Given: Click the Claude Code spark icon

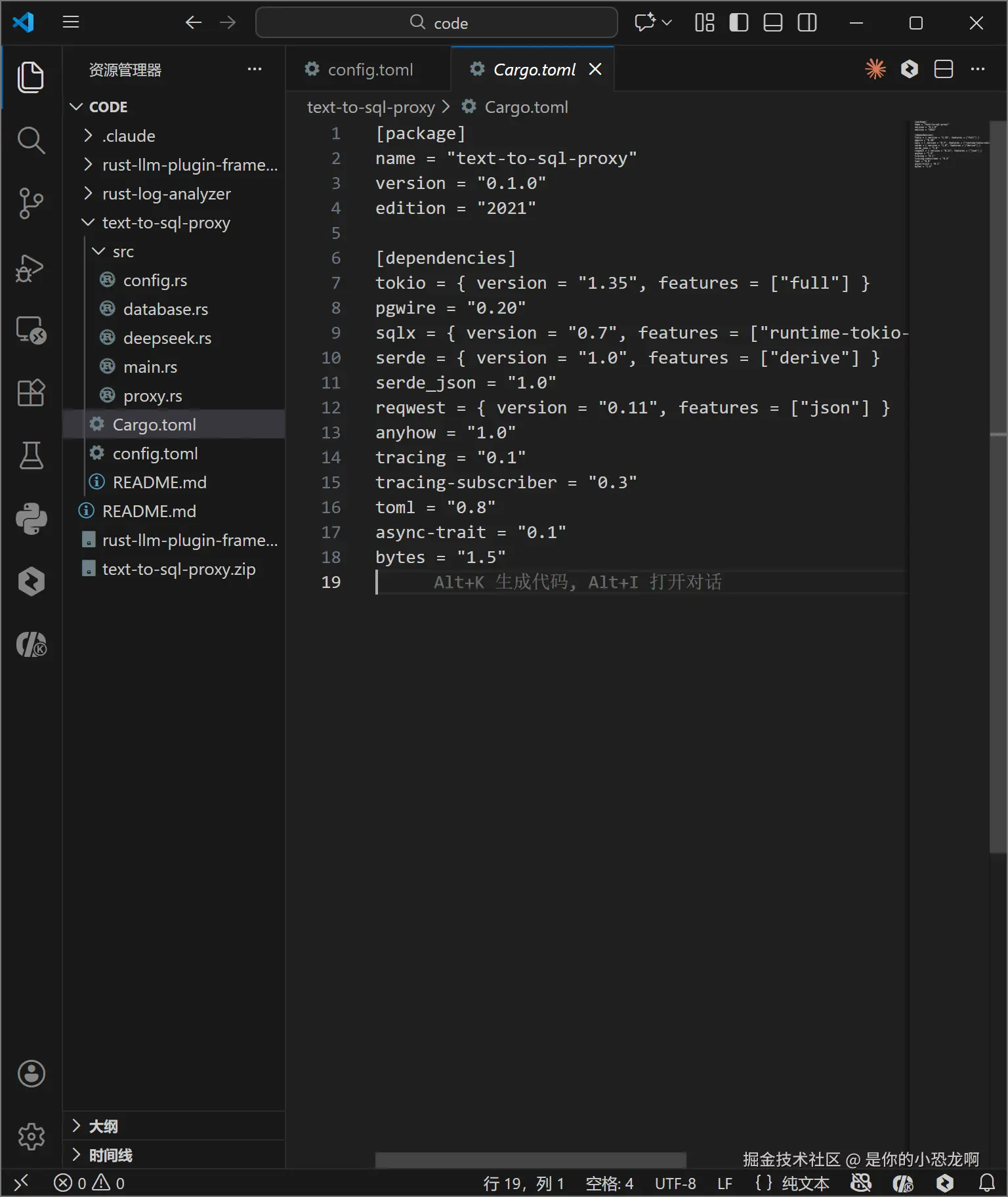Looking at the screenshot, I should [875, 69].
